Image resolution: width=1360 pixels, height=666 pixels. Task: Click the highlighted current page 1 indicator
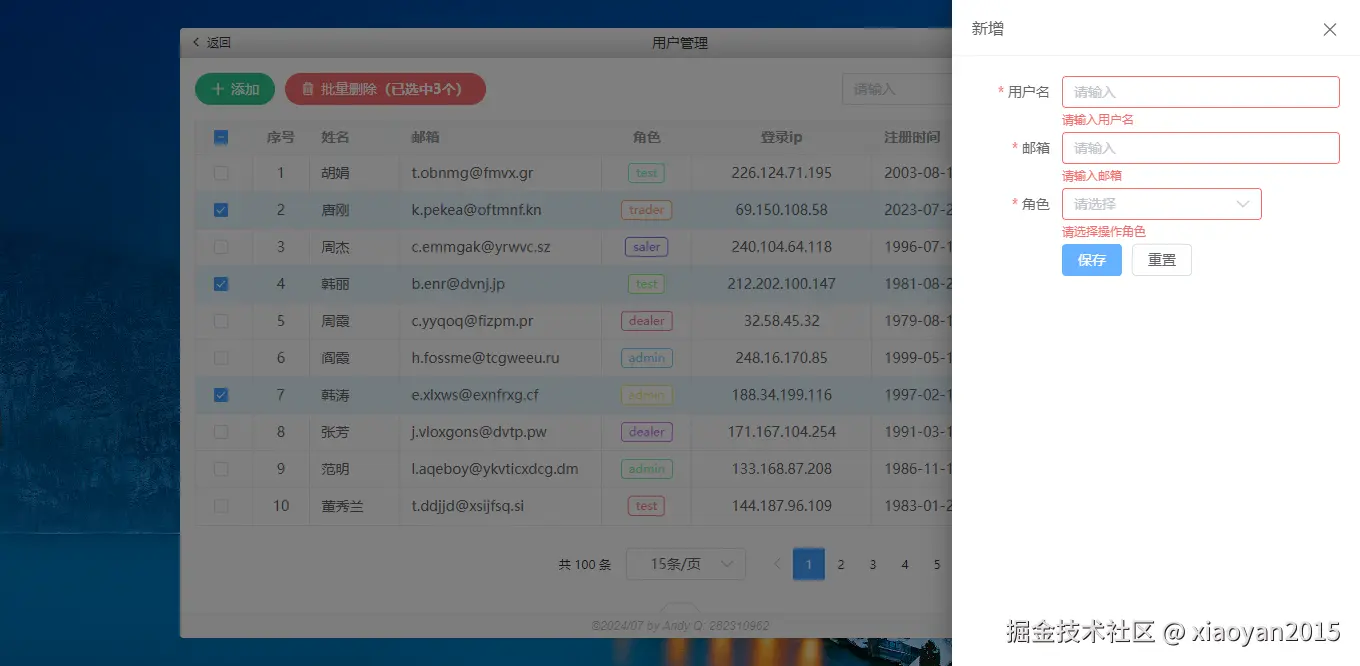[x=808, y=564]
